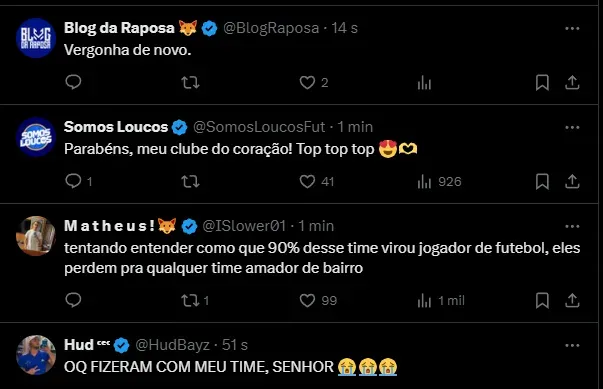
Task: View the 926 views analytics icon
Action: pos(425,181)
